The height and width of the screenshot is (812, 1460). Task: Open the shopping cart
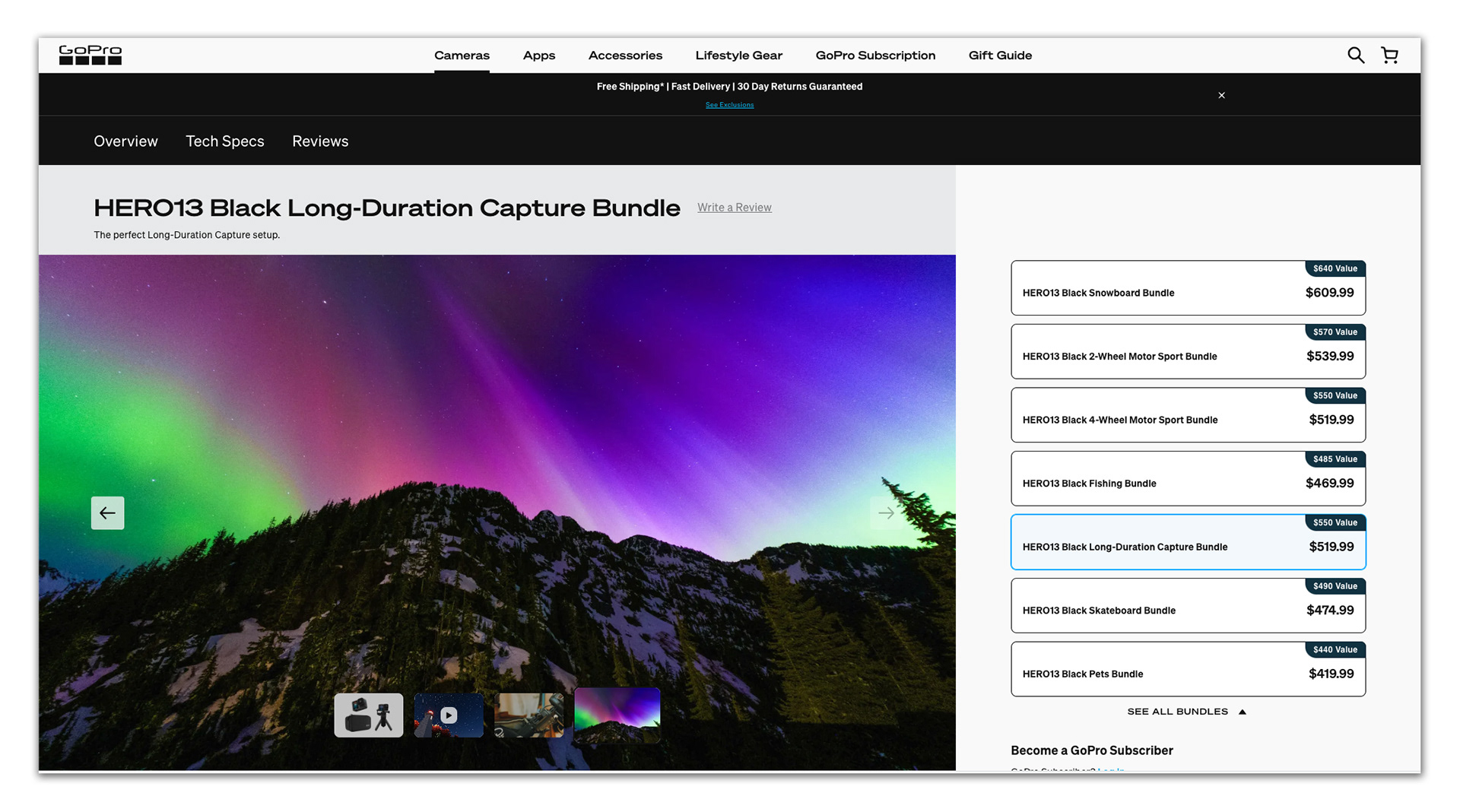pyautogui.click(x=1390, y=56)
